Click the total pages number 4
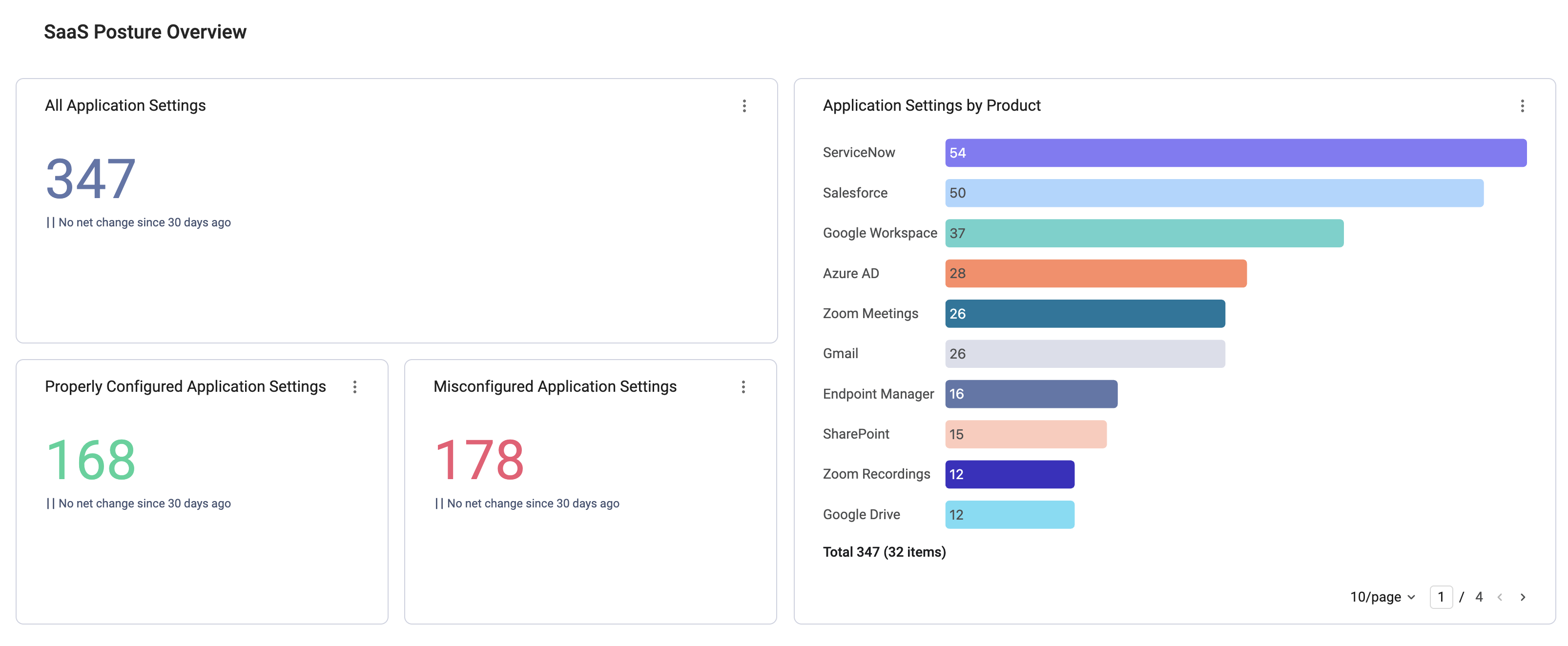This screenshot has width=1568, height=646. point(1479,597)
